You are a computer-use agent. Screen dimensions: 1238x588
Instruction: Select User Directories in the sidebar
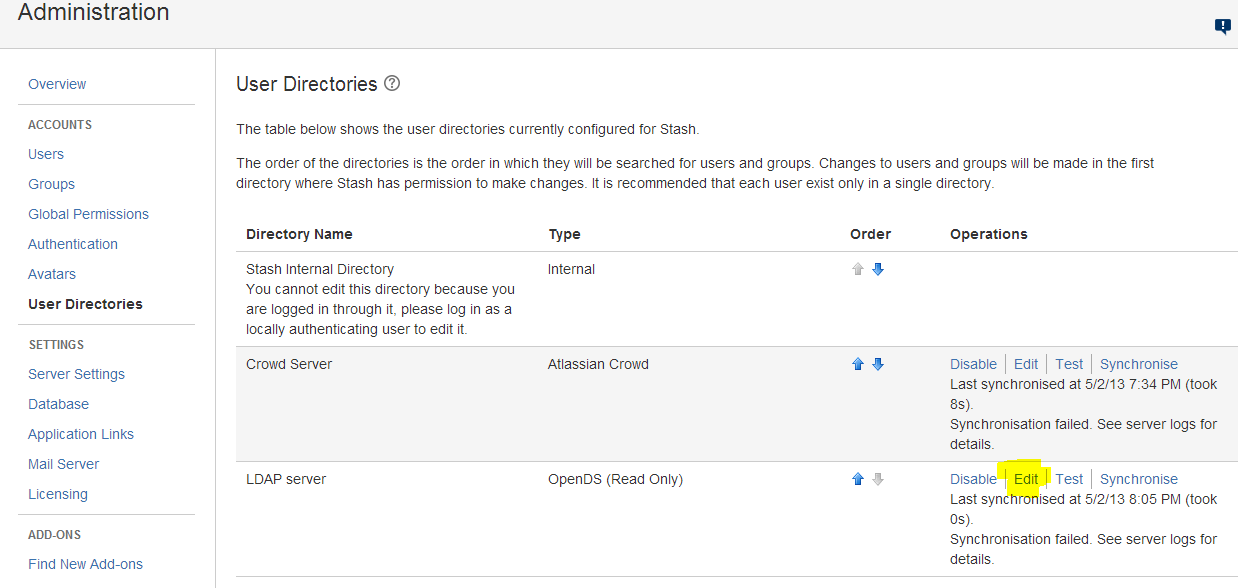85,304
